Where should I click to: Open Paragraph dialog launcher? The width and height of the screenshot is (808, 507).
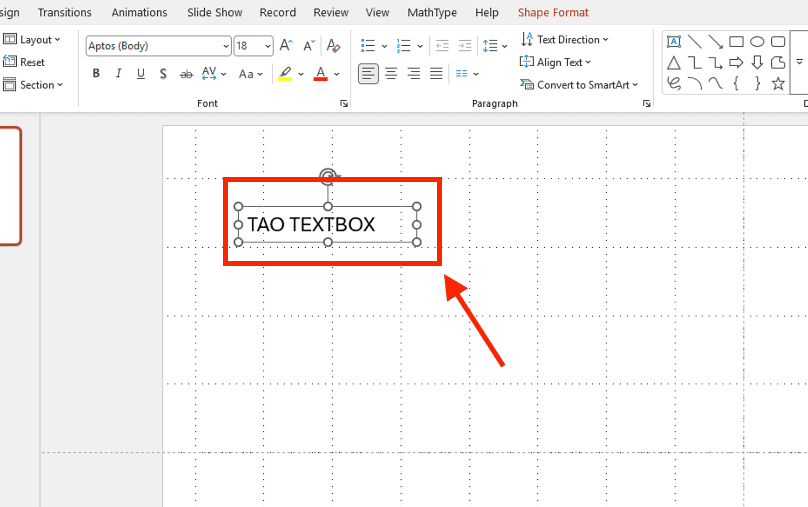click(x=646, y=104)
